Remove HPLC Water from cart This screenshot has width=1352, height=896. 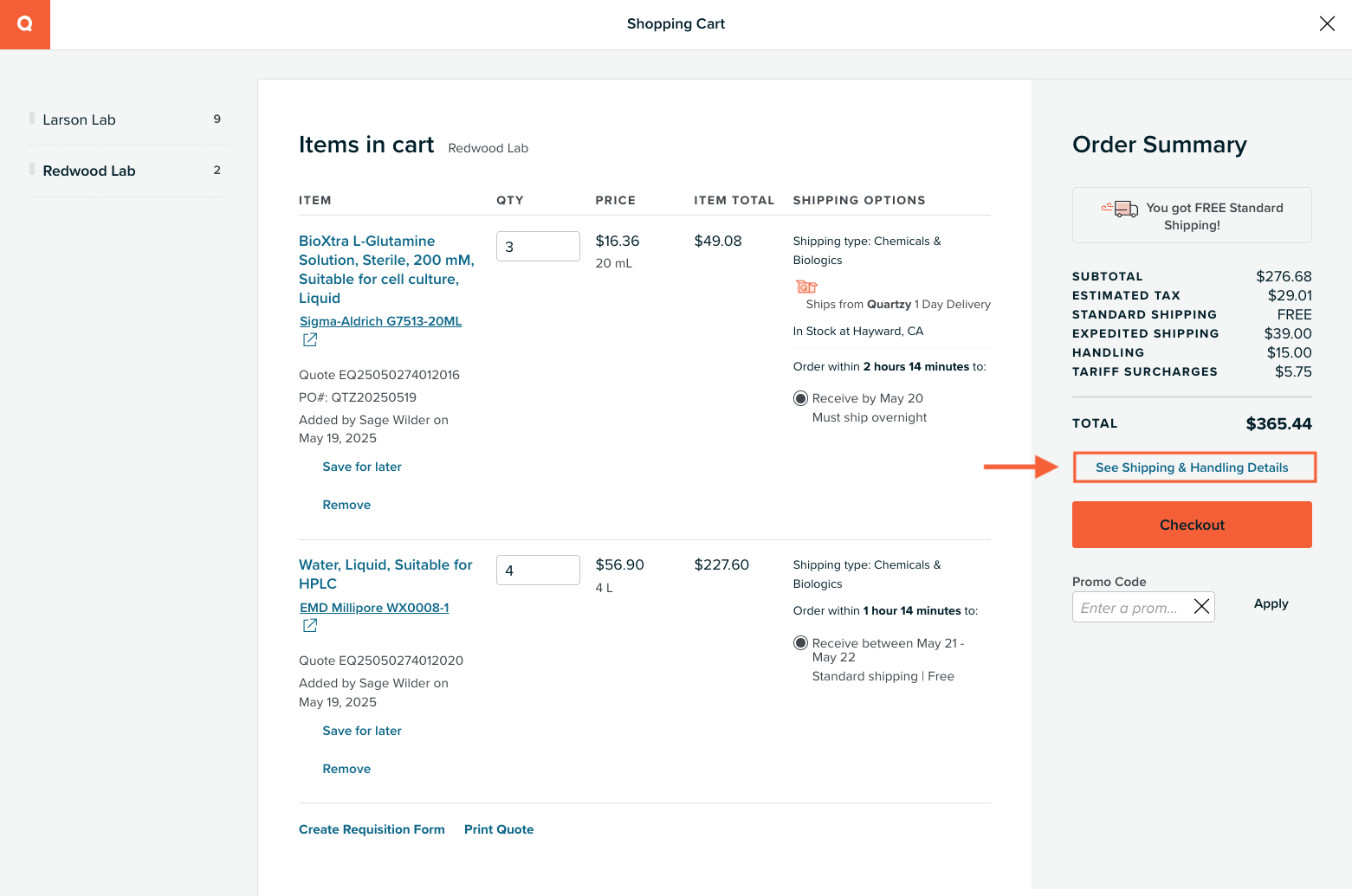pyautogui.click(x=346, y=769)
